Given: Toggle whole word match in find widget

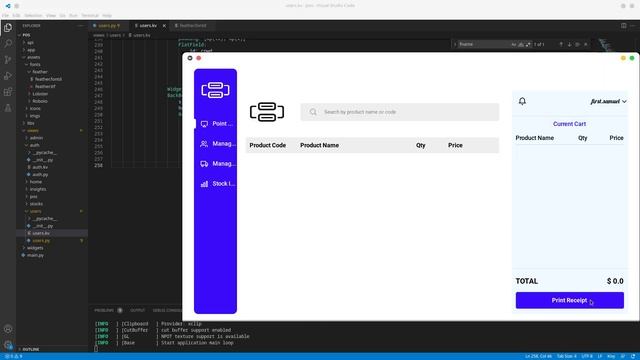Looking at the screenshot, I should click(521, 44).
